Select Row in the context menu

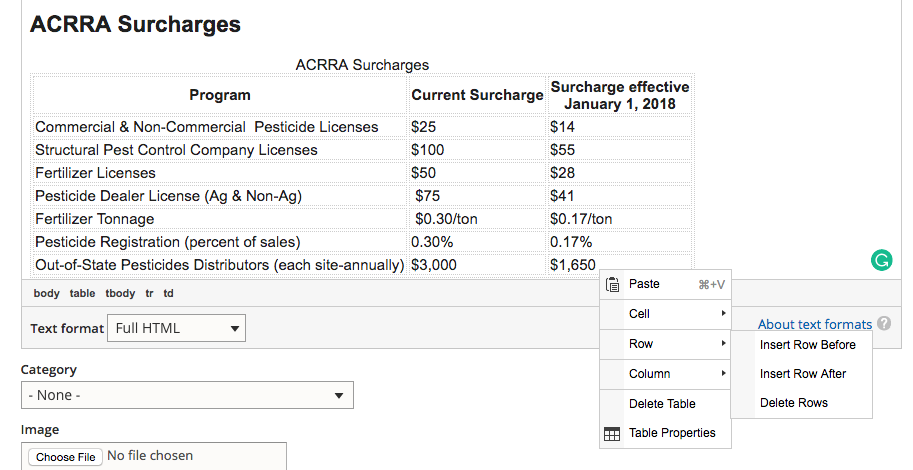click(x=665, y=344)
